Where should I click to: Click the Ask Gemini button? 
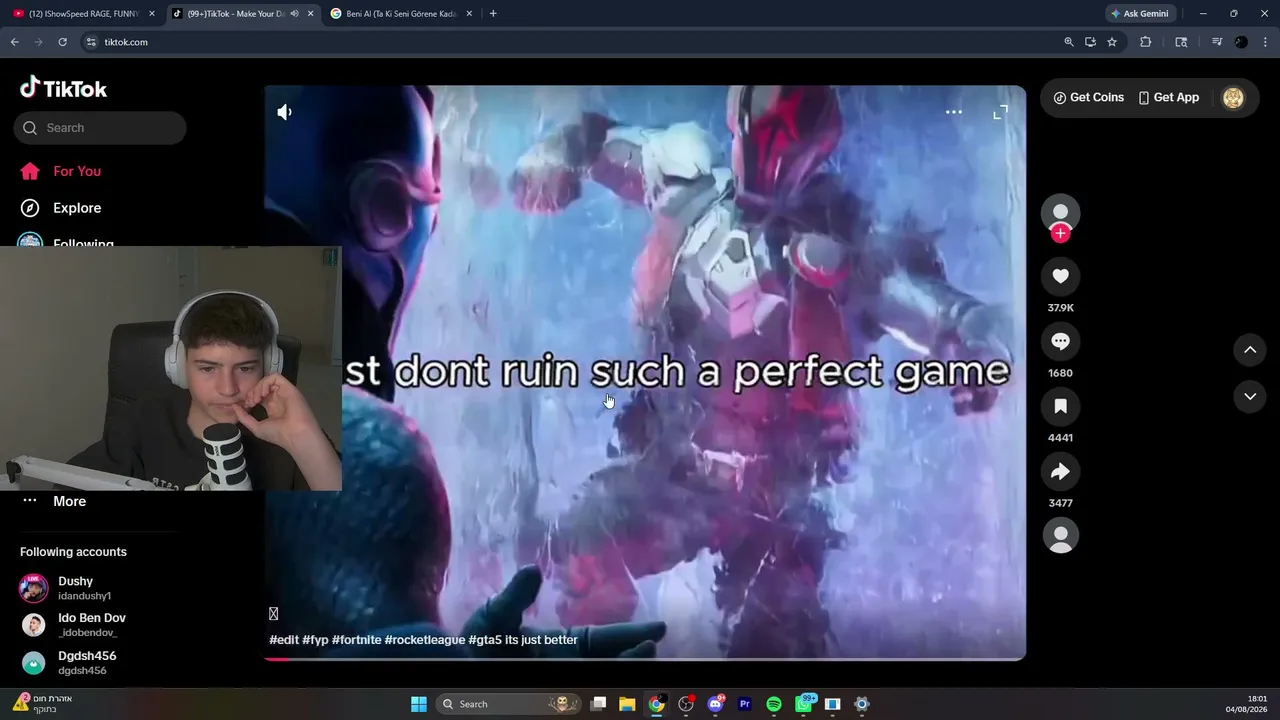(1139, 14)
